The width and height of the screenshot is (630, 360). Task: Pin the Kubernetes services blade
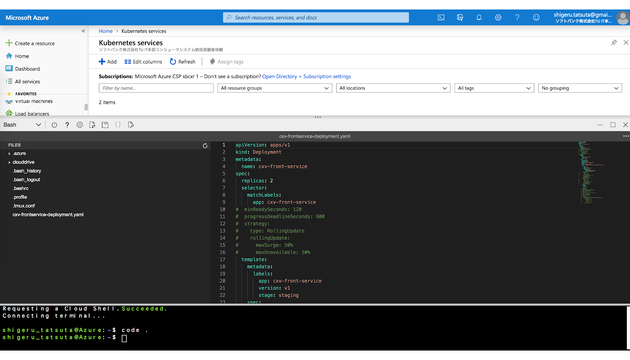click(614, 43)
